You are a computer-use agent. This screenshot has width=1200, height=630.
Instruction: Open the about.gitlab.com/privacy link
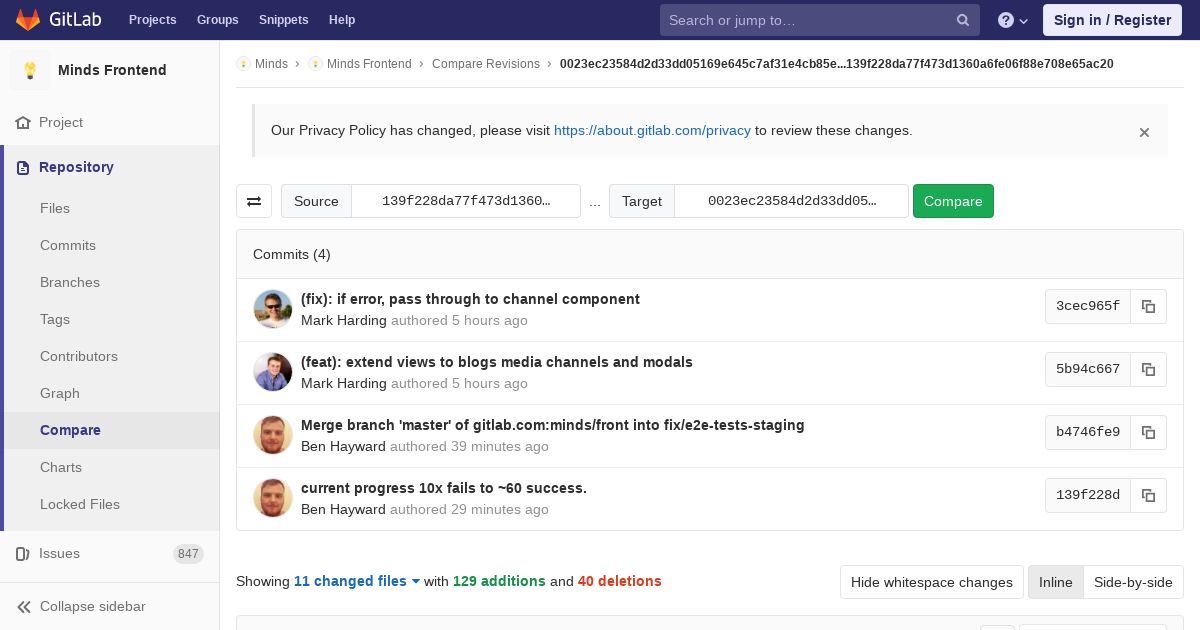point(652,130)
